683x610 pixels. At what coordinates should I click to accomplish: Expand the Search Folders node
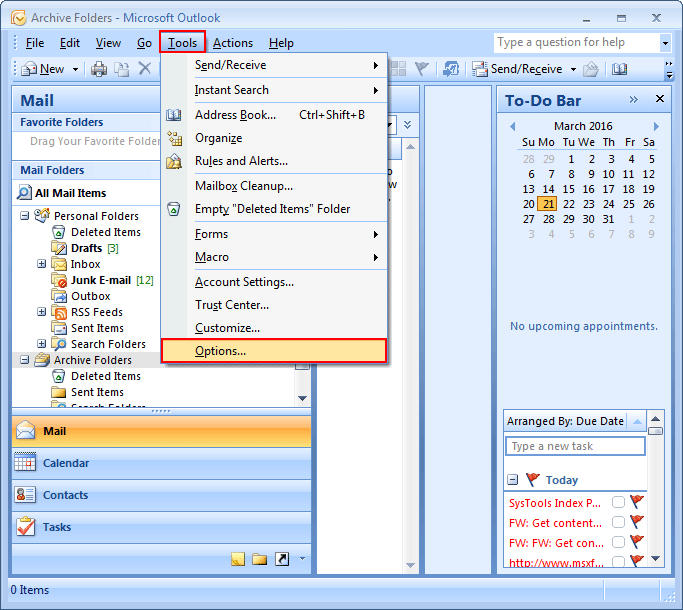tap(41, 344)
